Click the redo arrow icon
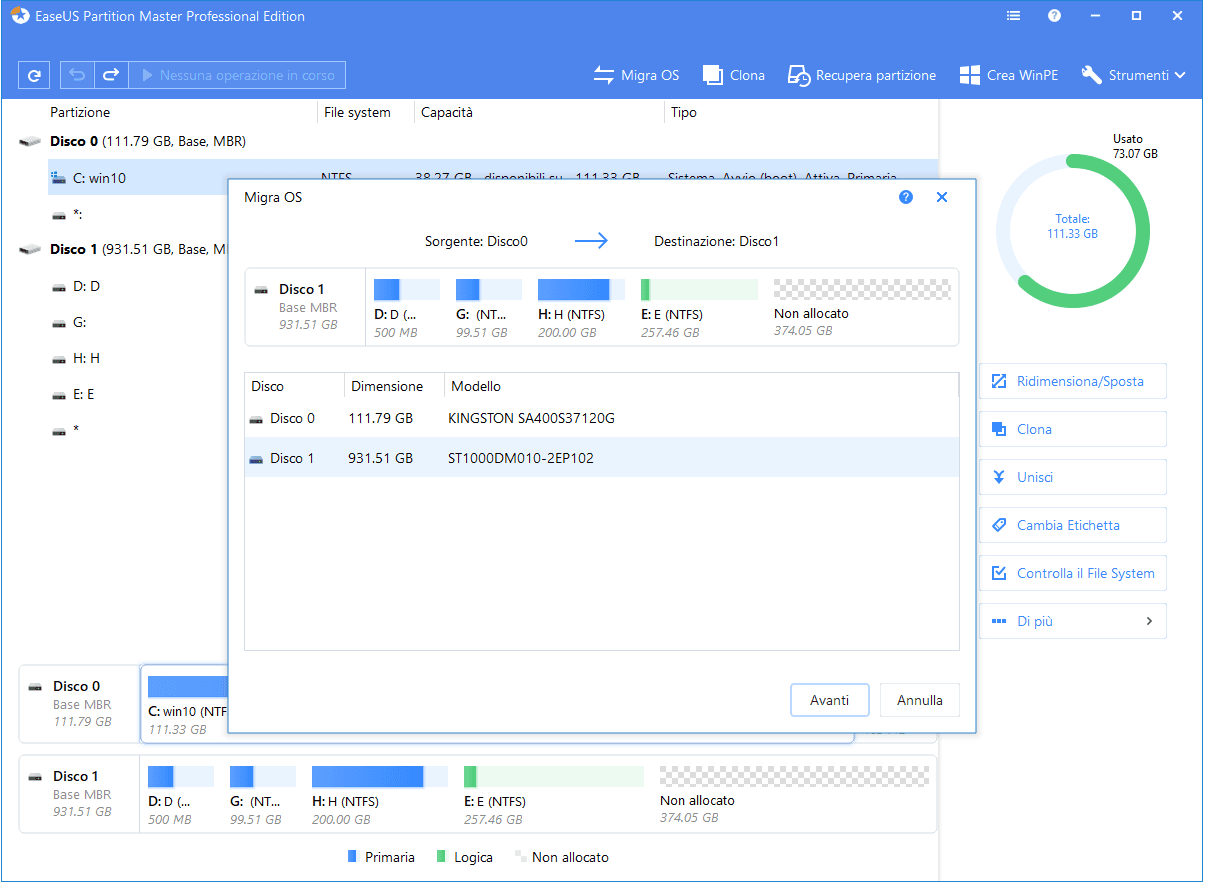1206x884 pixels. tap(111, 75)
